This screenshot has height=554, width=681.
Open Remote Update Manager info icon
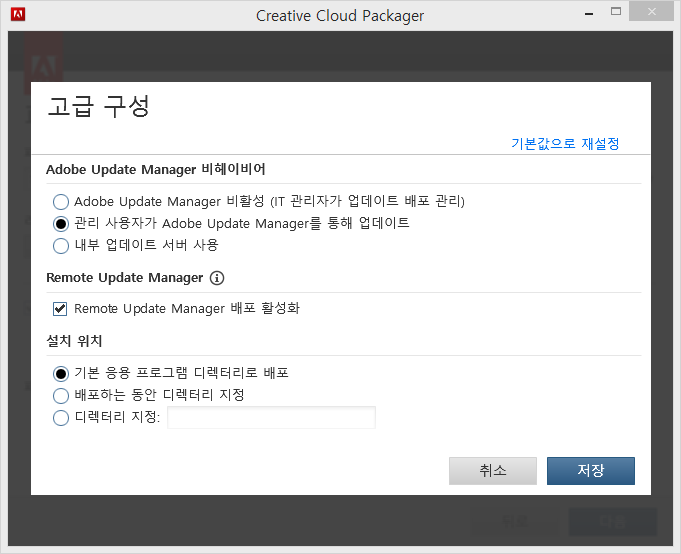click(217, 278)
